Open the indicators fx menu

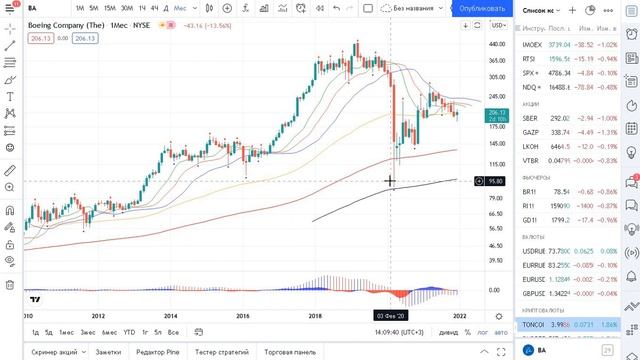click(246, 8)
